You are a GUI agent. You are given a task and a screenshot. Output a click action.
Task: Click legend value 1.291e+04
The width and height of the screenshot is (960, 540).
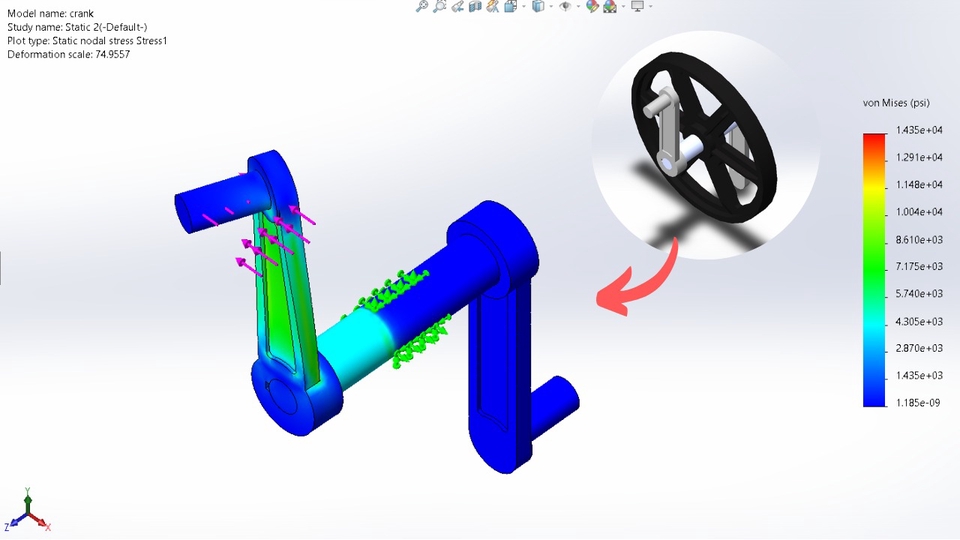point(919,157)
